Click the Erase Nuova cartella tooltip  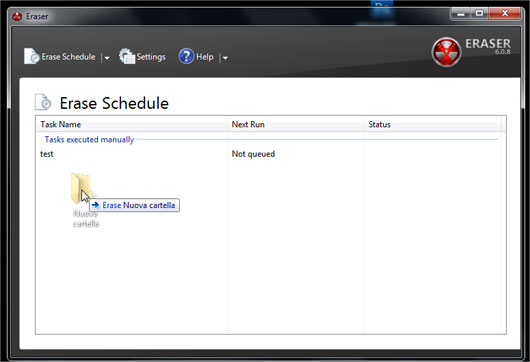point(134,205)
